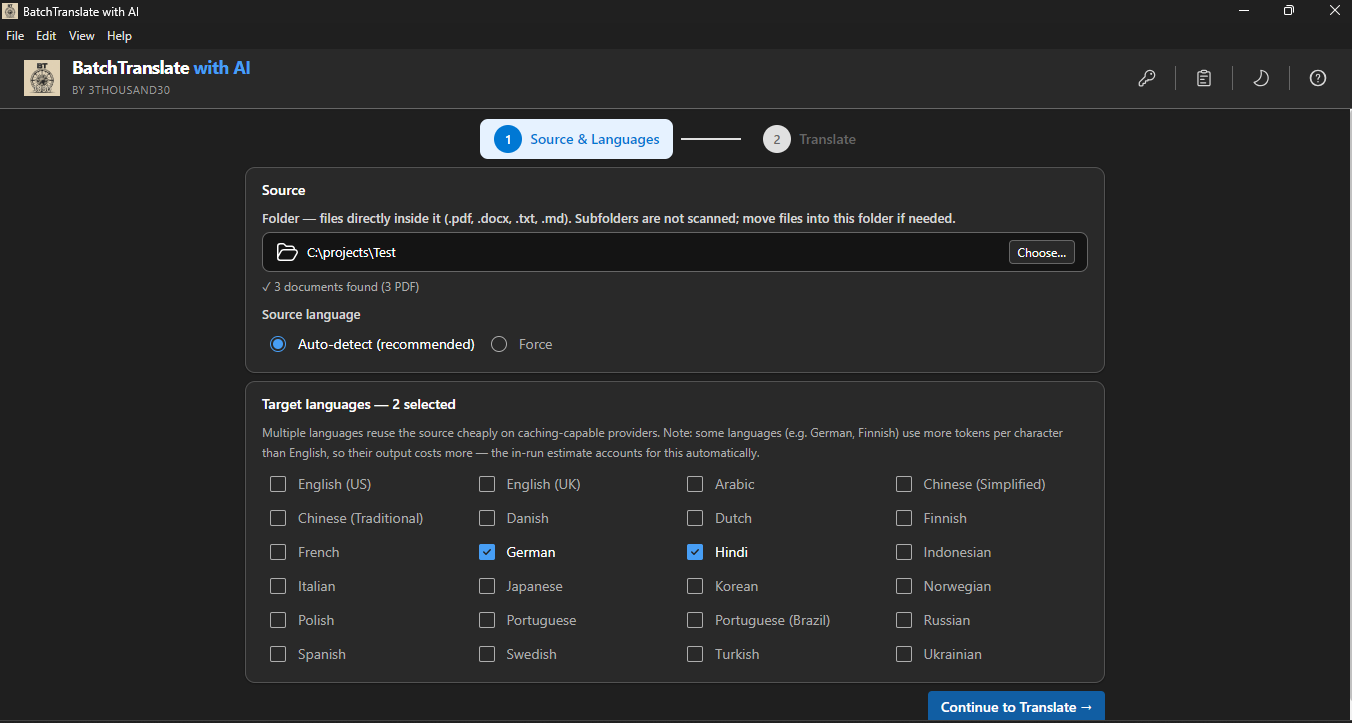Toggle dark mode moon icon
The width and height of the screenshot is (1352, 723).
pyautogui.click(x=1261, y=78)
